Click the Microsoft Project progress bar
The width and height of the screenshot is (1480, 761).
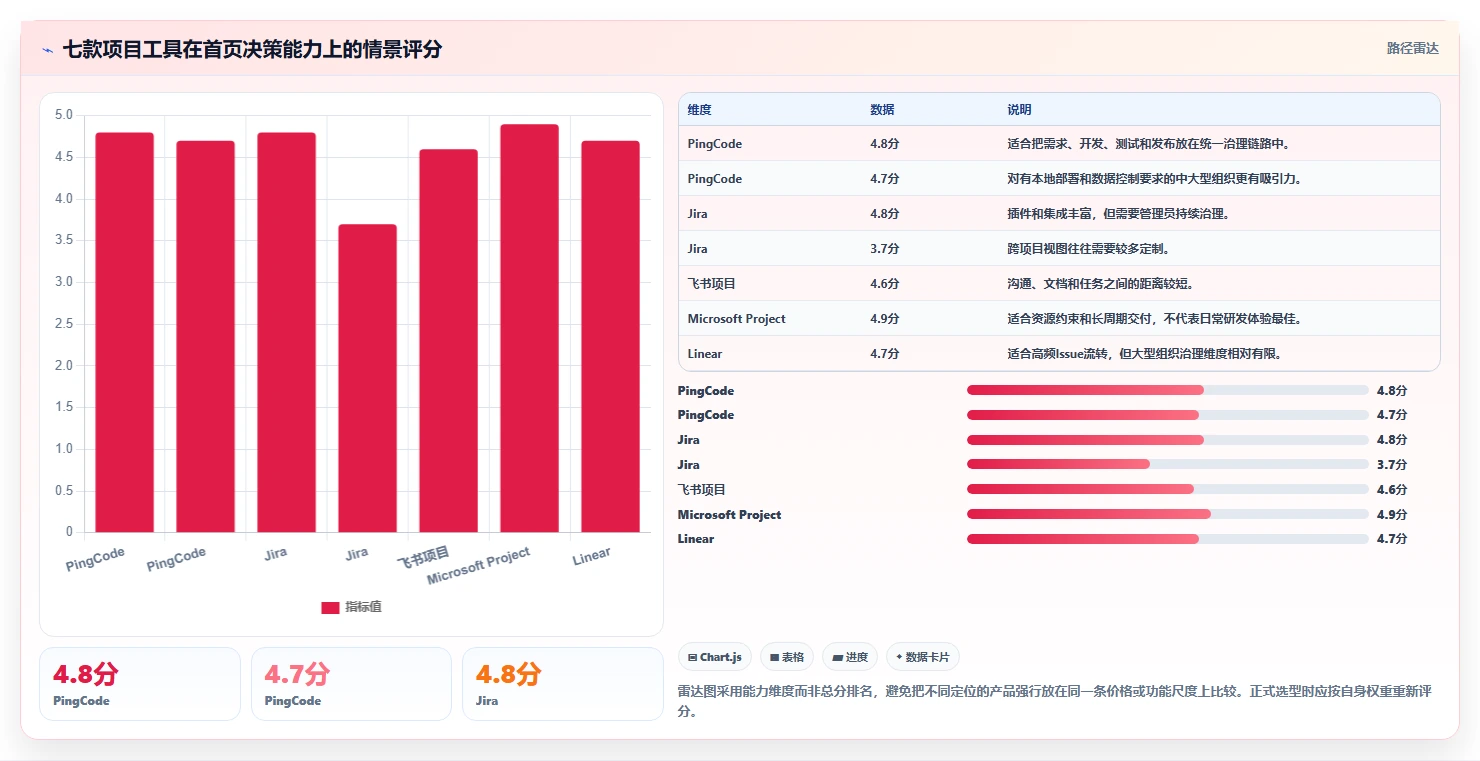(x=1167, y=514)
